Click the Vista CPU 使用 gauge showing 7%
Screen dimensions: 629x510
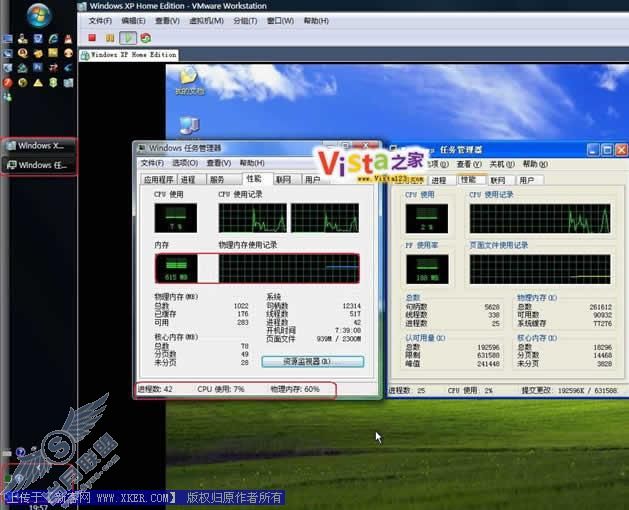(x=176, y=218)
